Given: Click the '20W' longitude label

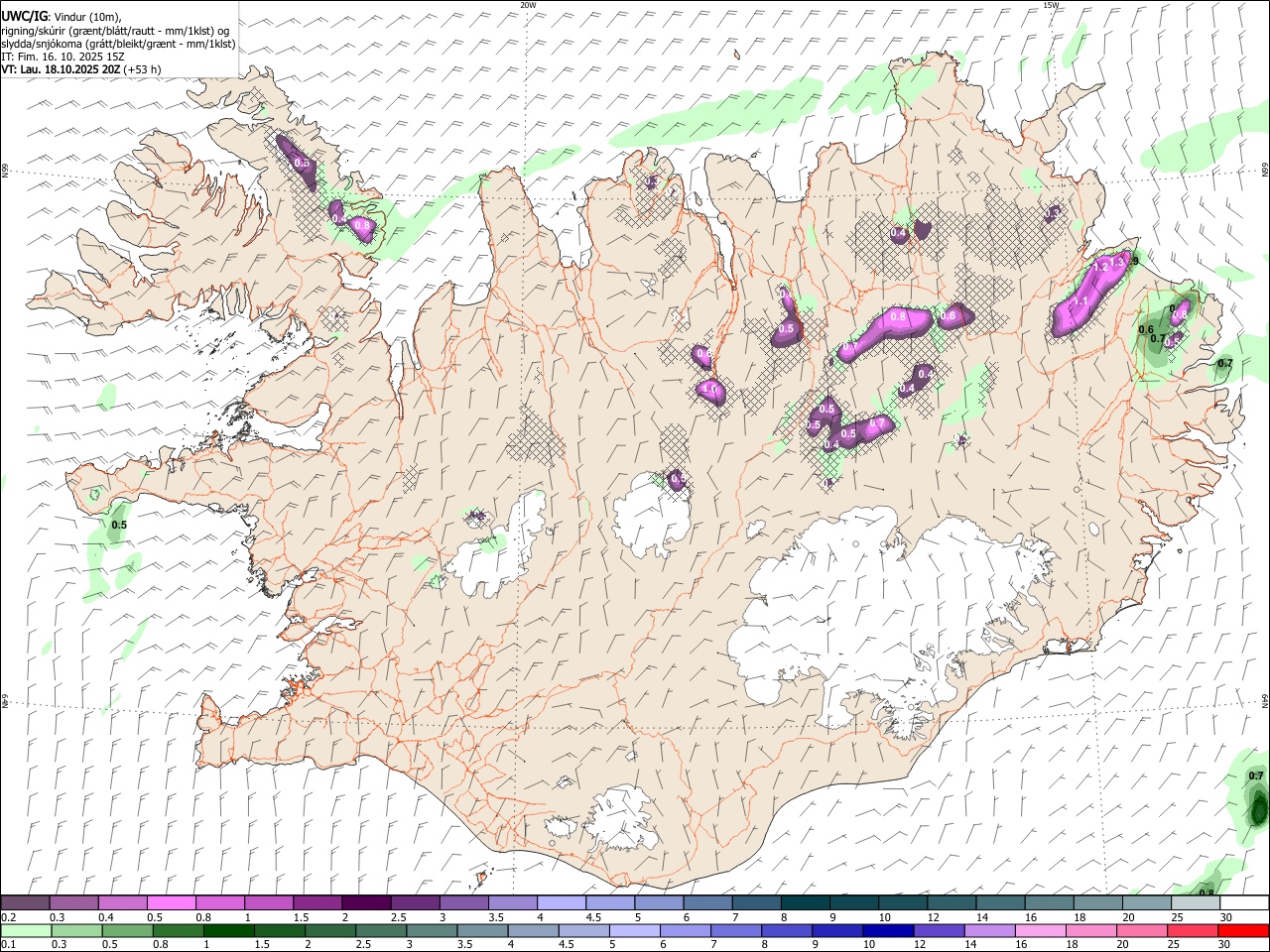Looking at the screenshot, I should (x=528, y=5).
